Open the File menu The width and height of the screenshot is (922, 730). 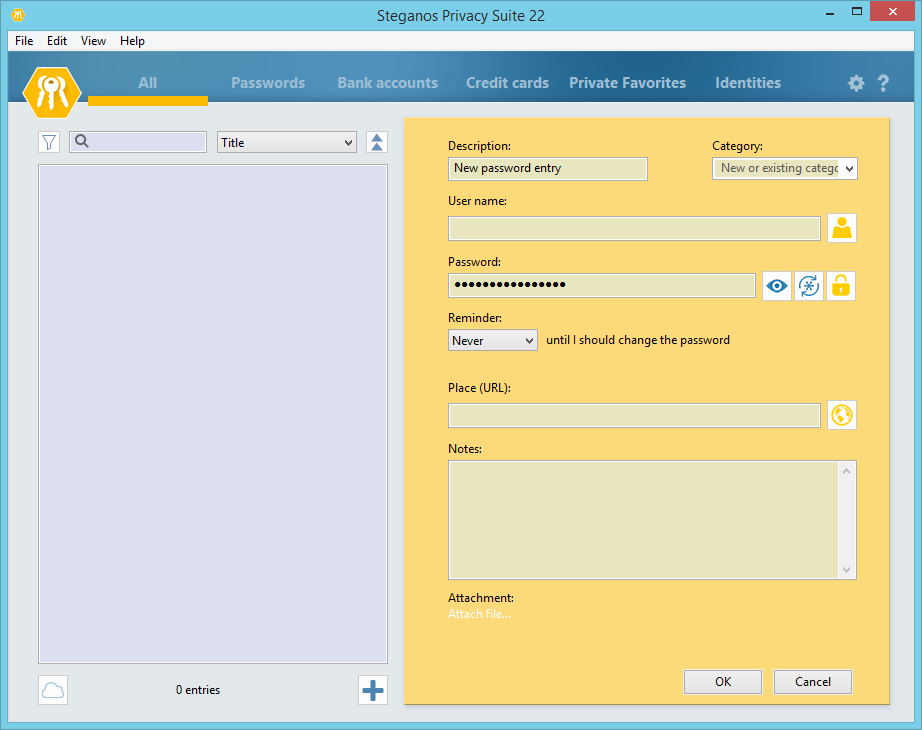tap(24, 41)
